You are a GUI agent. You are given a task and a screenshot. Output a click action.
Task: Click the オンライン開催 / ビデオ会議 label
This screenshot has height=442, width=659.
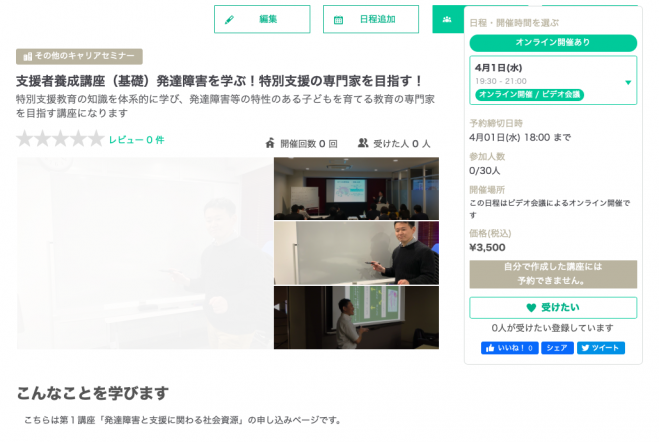pos(530,95)
